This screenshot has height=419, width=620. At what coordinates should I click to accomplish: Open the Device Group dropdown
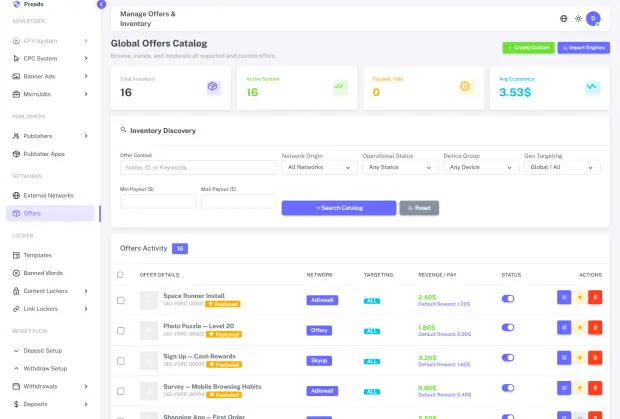tap(481, 167)
